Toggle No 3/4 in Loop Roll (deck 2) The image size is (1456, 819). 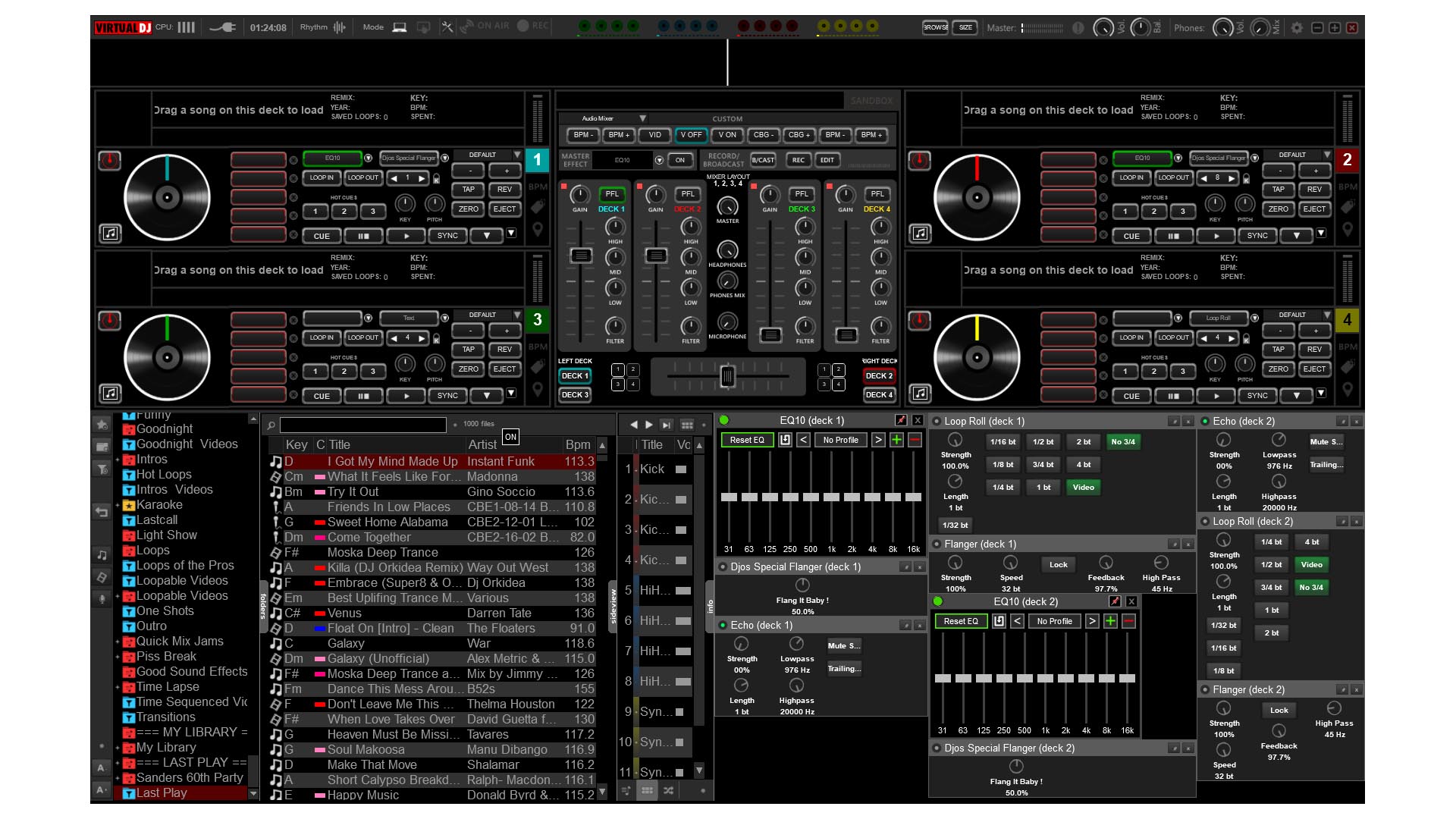(x=1311, y=588)
